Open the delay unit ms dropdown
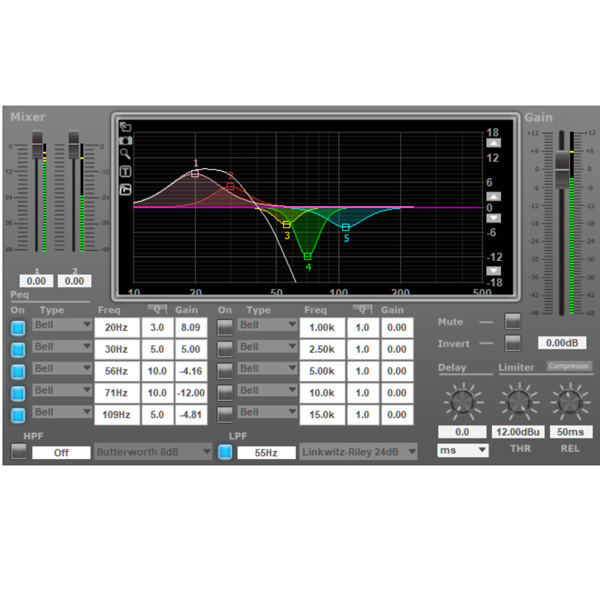This screenshot has height=600, width=600. tap(463, 451)
